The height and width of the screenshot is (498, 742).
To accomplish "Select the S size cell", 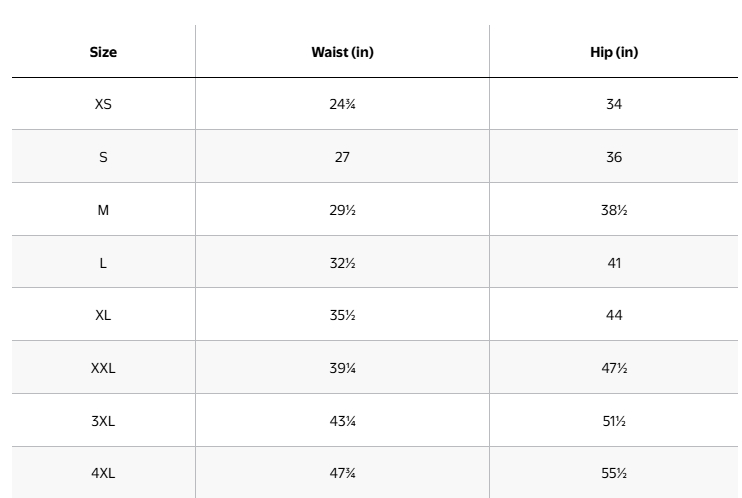I will click(x=103, y=157).
